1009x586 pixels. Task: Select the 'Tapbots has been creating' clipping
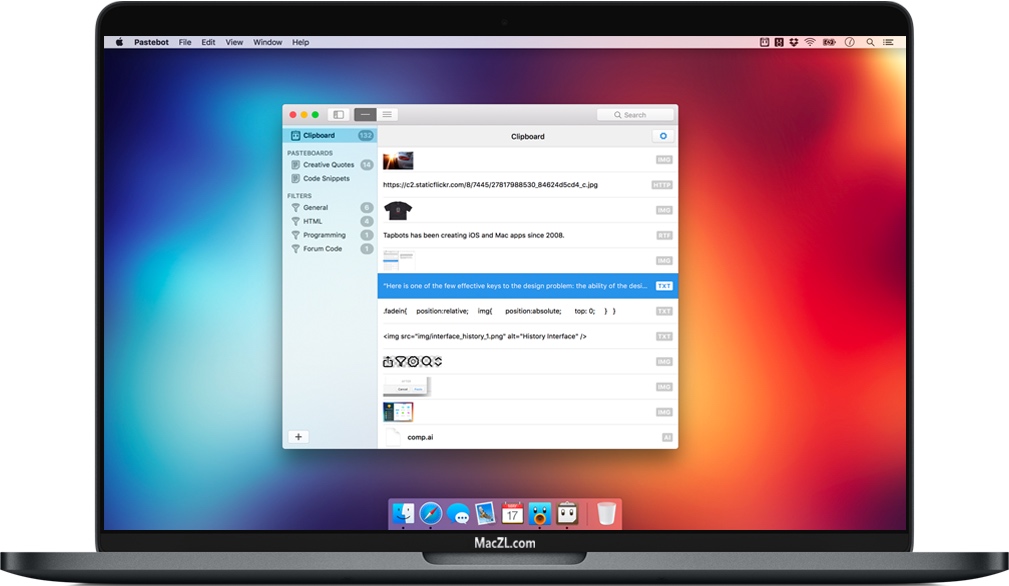pos(528,235)
